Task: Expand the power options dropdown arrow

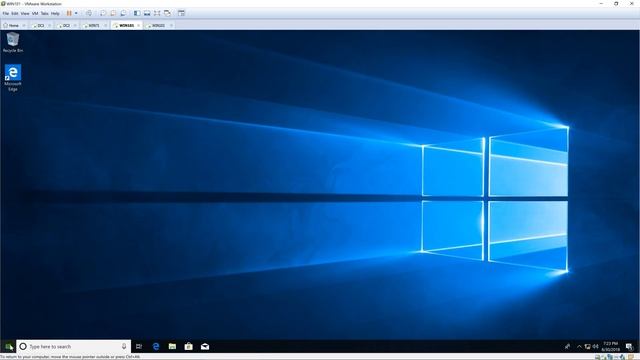Action: click(x=76, y=13)
